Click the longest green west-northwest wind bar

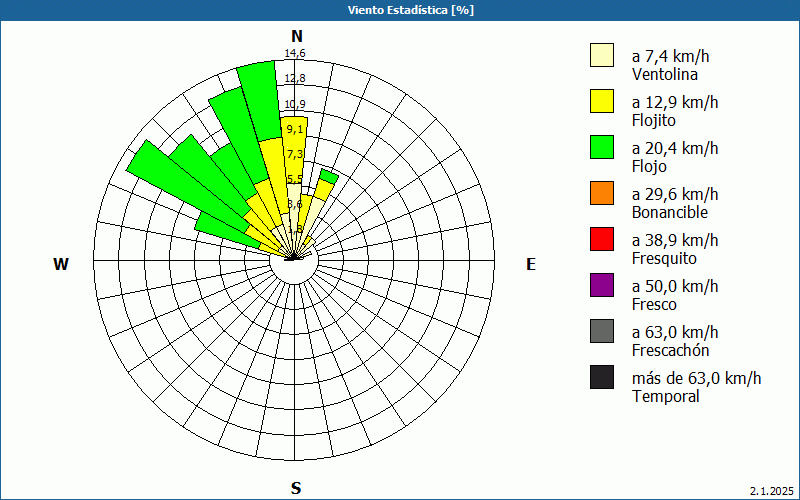(x=189, y=189)
